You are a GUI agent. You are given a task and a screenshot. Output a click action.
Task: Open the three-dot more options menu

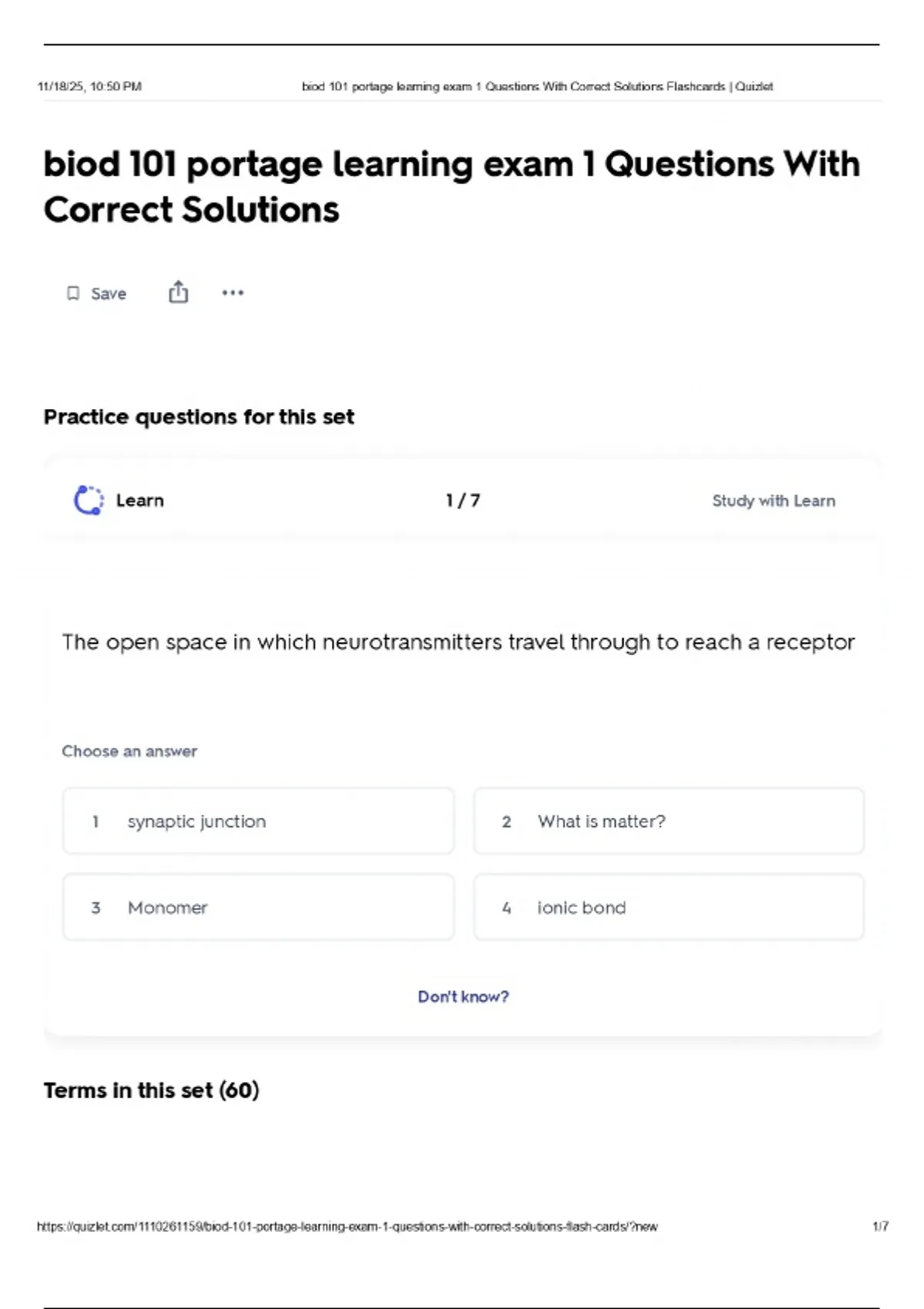pyautogui.click(x=233, y=293)
